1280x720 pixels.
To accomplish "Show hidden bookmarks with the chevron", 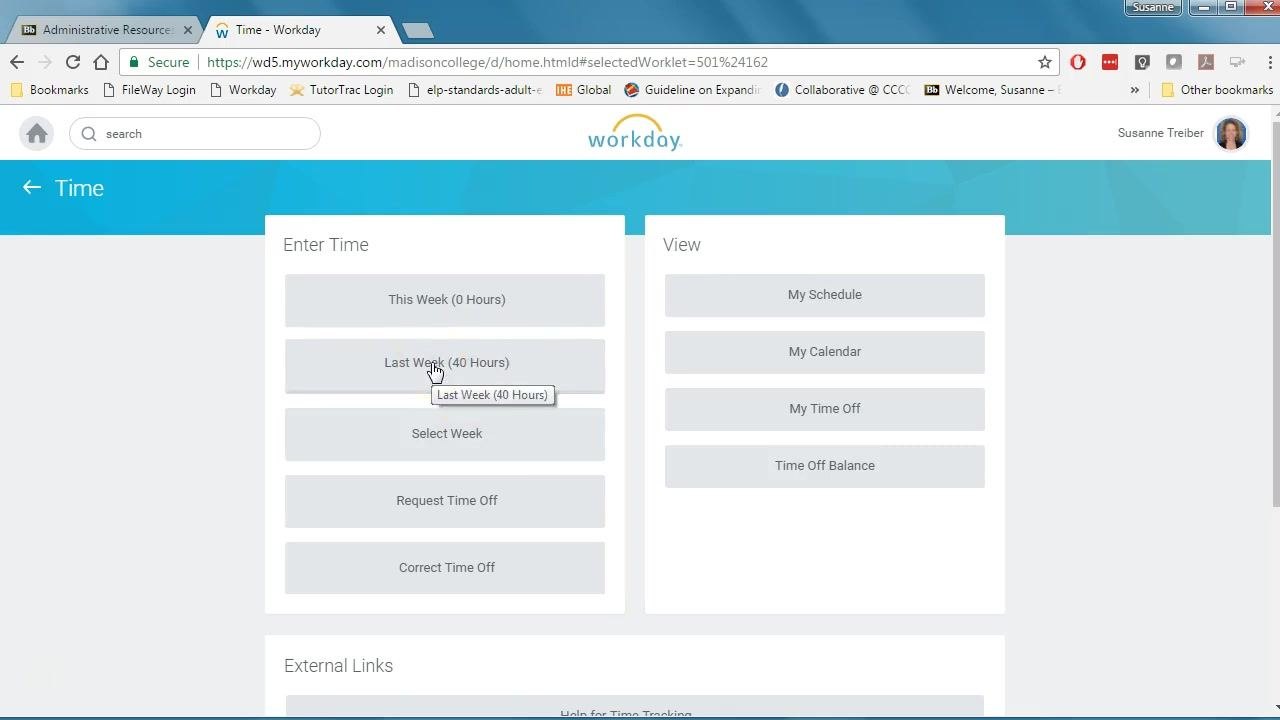I will 1134,90.
